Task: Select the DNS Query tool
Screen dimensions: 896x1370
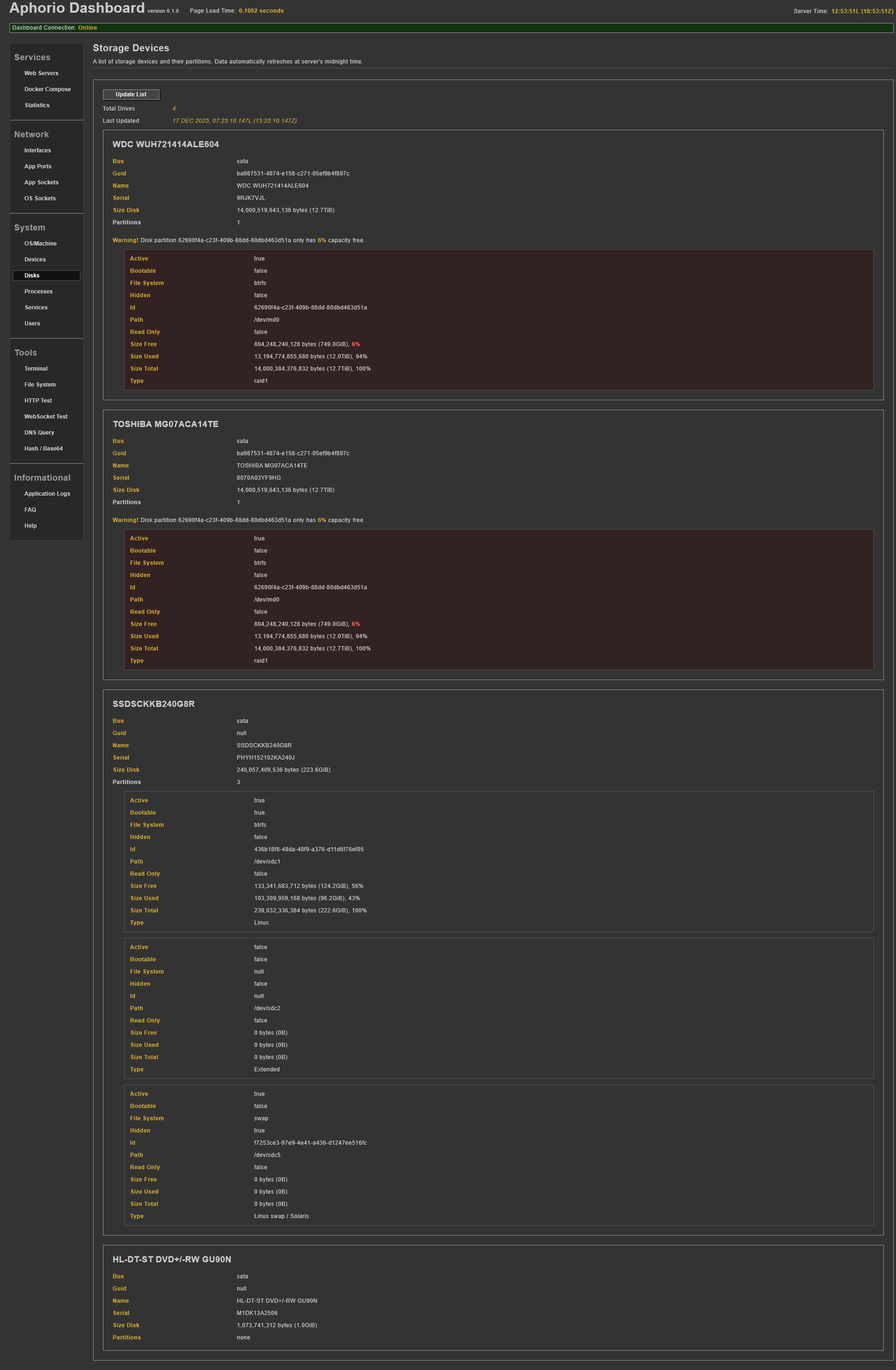Action: (39, 433)
